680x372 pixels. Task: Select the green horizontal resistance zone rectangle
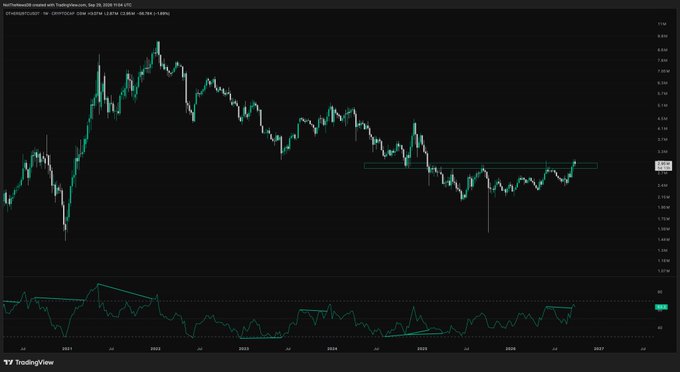point(481,166)
